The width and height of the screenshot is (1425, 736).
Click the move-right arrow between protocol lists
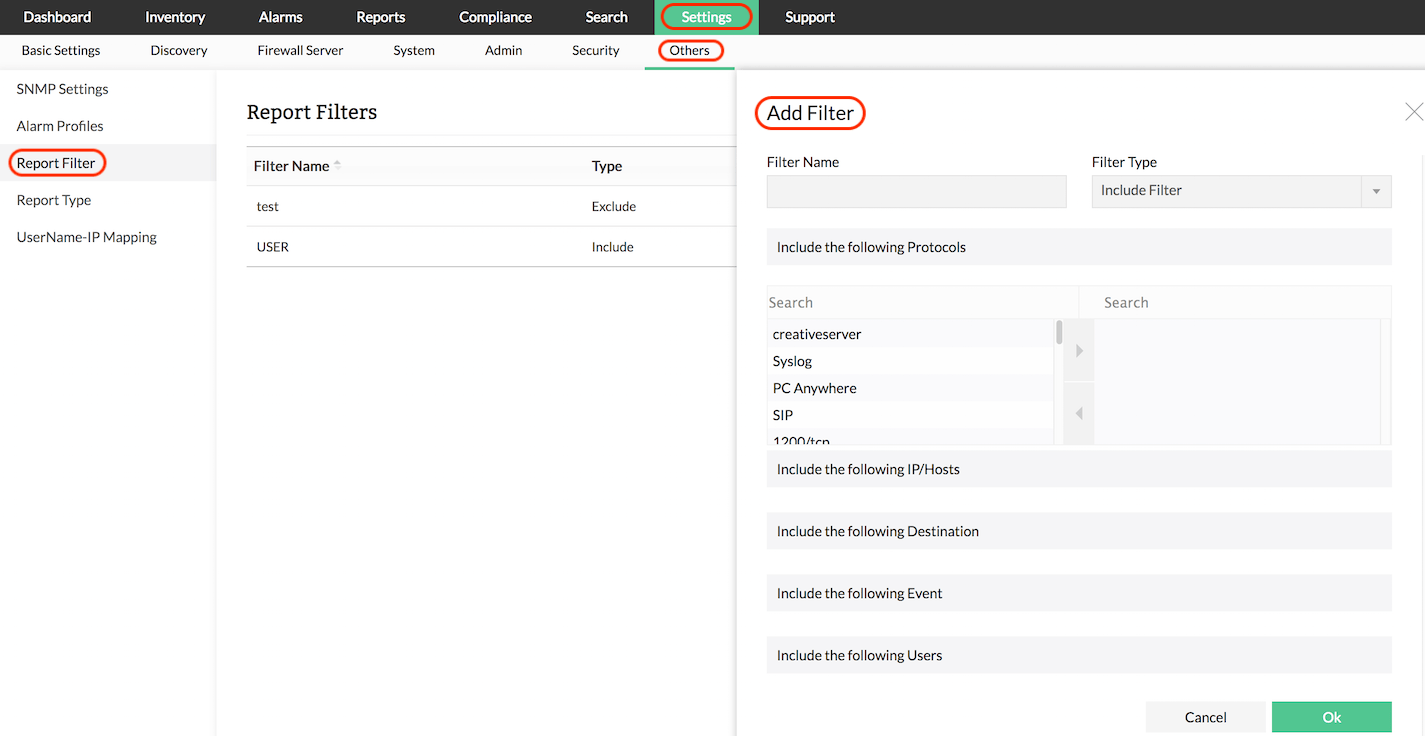(x=1079, y=351)
